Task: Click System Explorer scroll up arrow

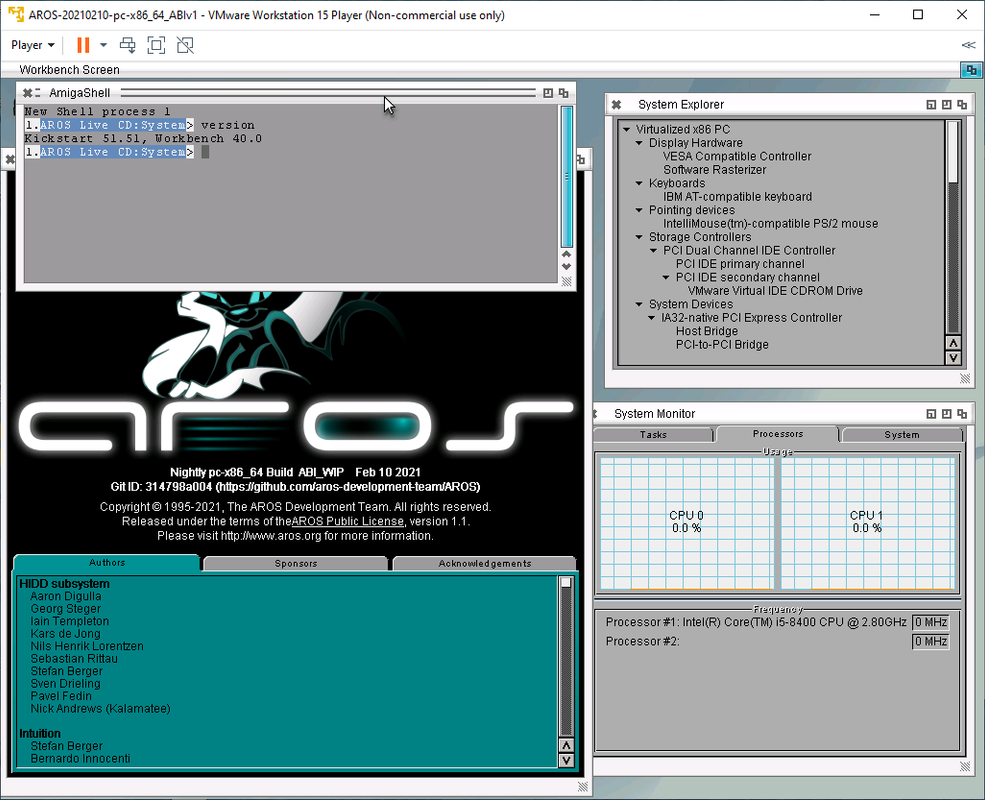Action: [953, 343]
